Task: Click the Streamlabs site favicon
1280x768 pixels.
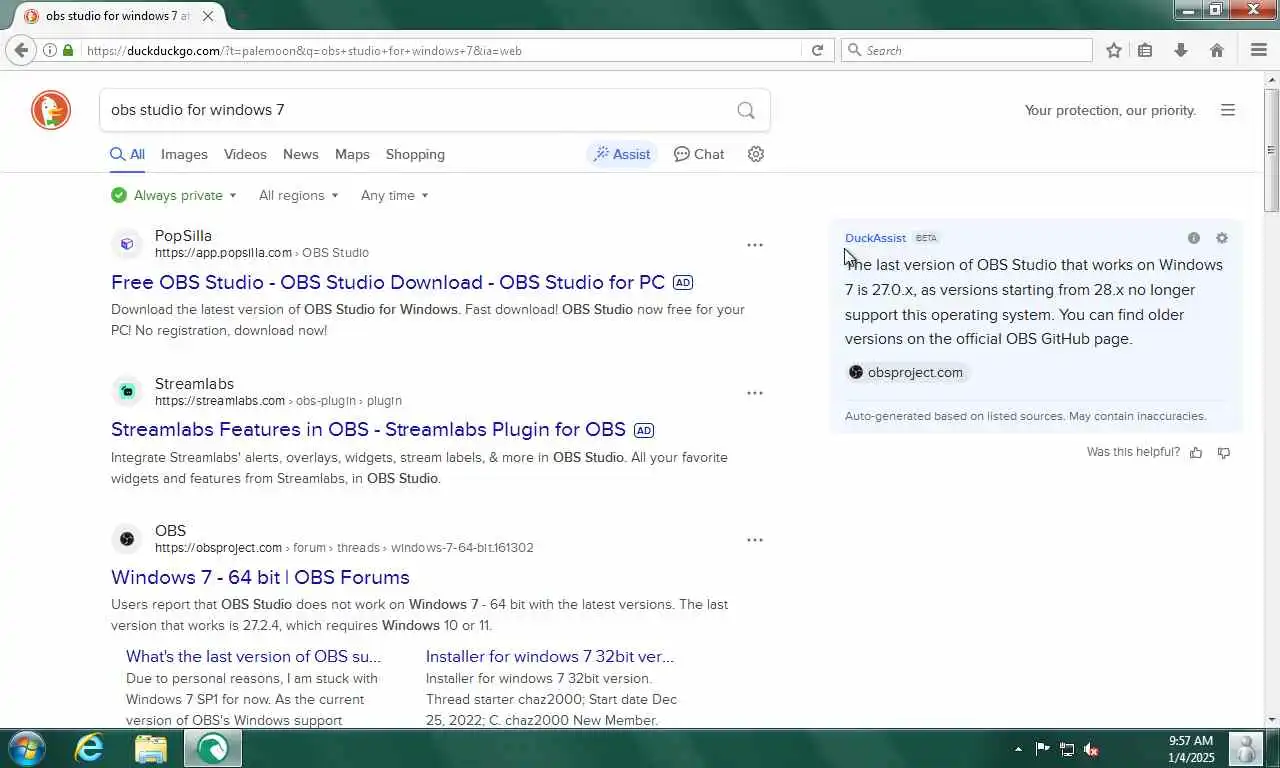Action: point(127,391)
